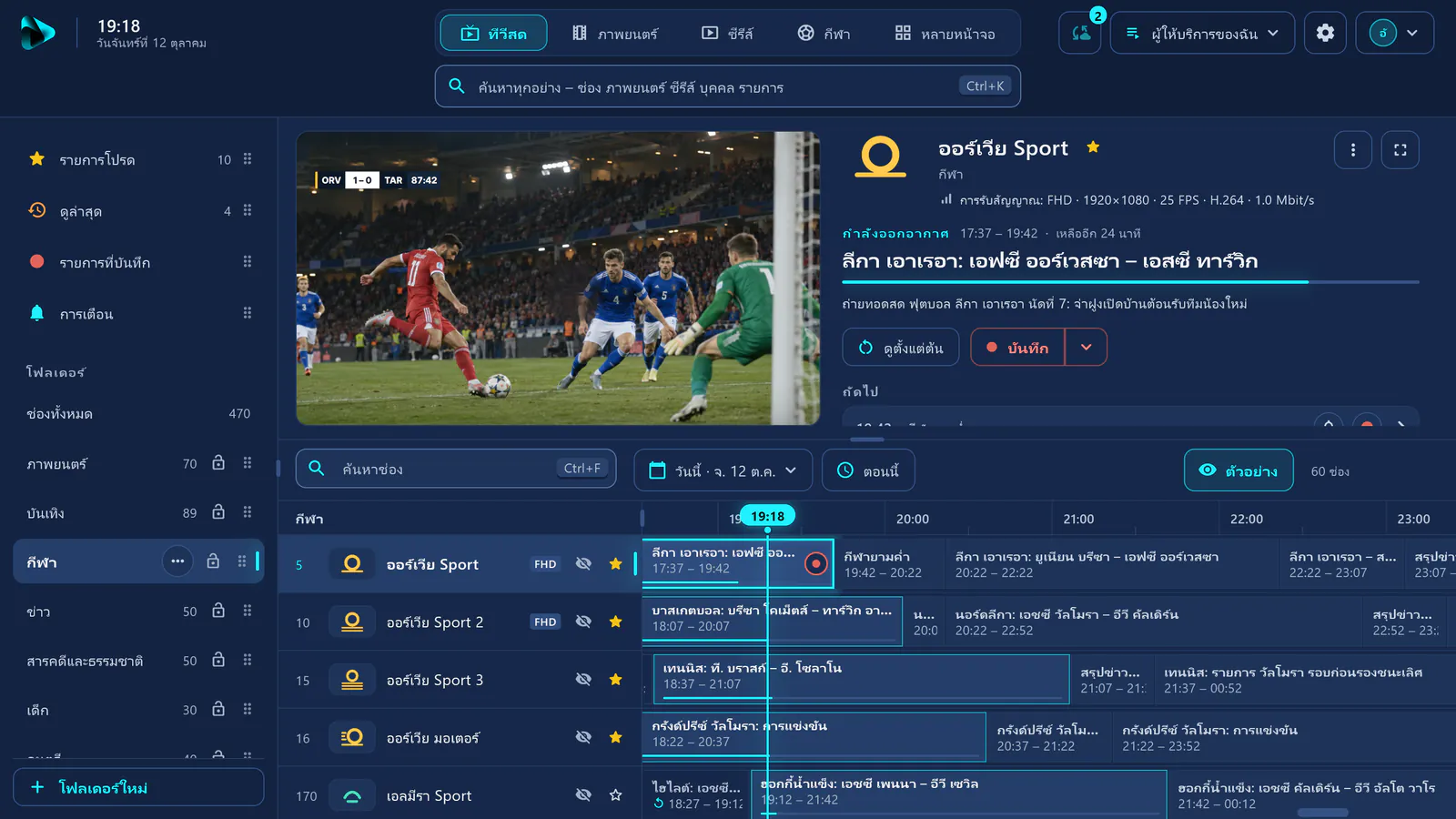The image size is (1456, 819).
Task: Click the app logo in top-left
Action: 37,33
